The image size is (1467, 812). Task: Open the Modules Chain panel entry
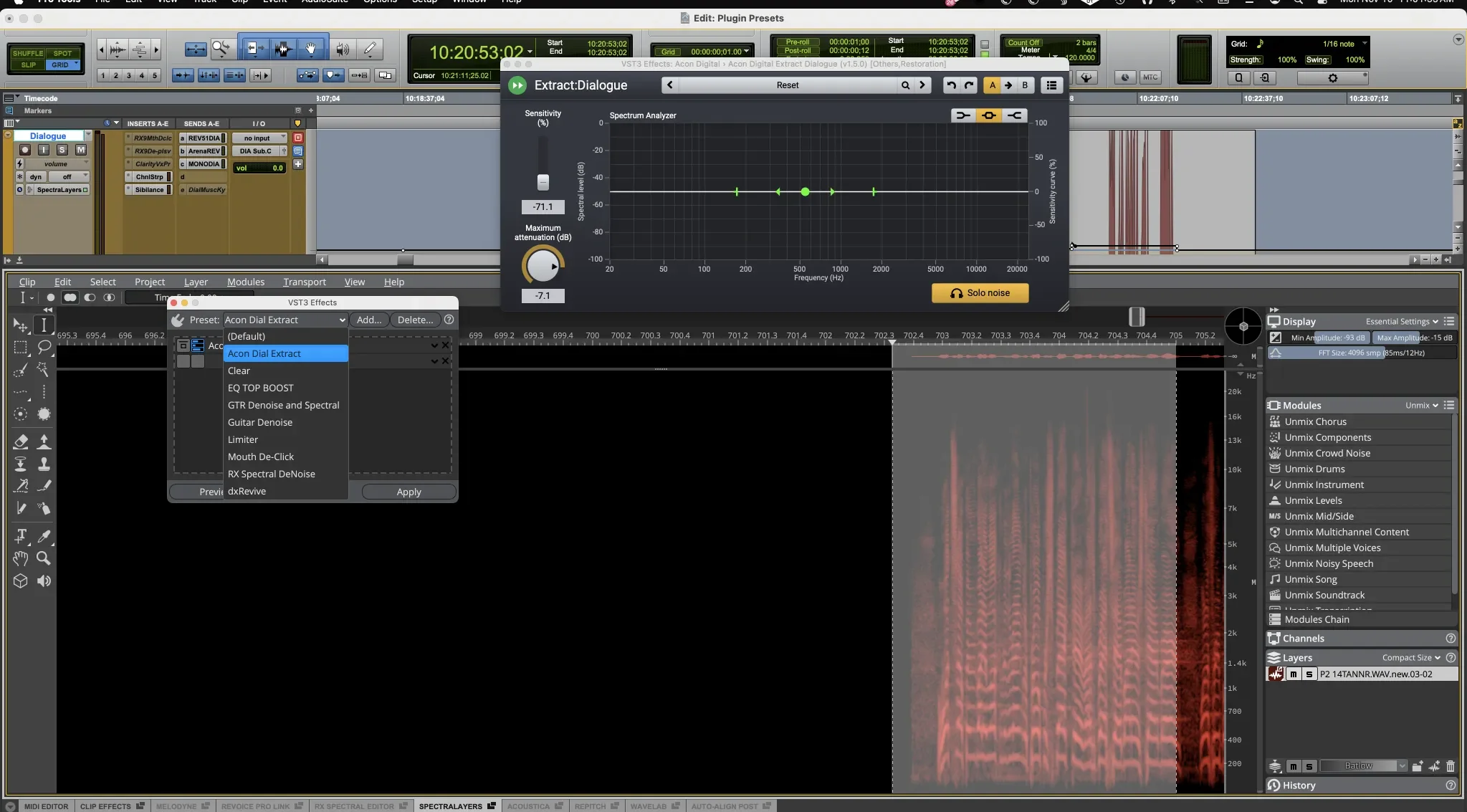[1319, 619]
